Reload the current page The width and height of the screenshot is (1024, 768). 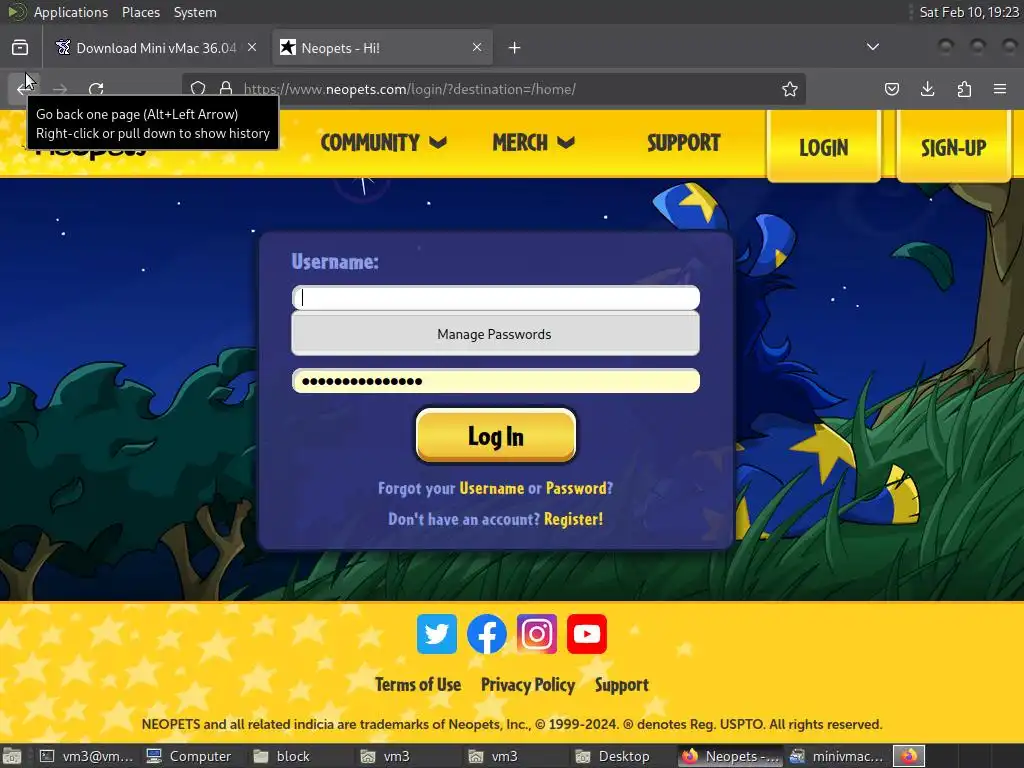pyautogui.click(x=96, y=89)
